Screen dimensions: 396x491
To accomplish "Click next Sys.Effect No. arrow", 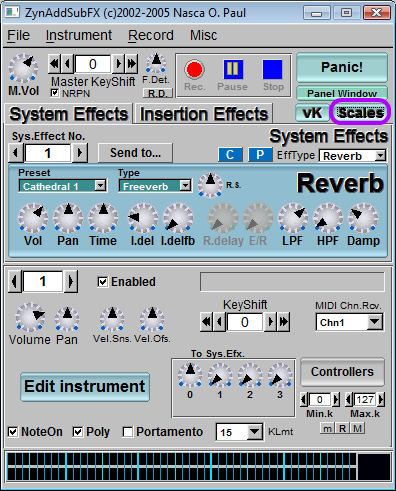I will click(x=79, y=153).
